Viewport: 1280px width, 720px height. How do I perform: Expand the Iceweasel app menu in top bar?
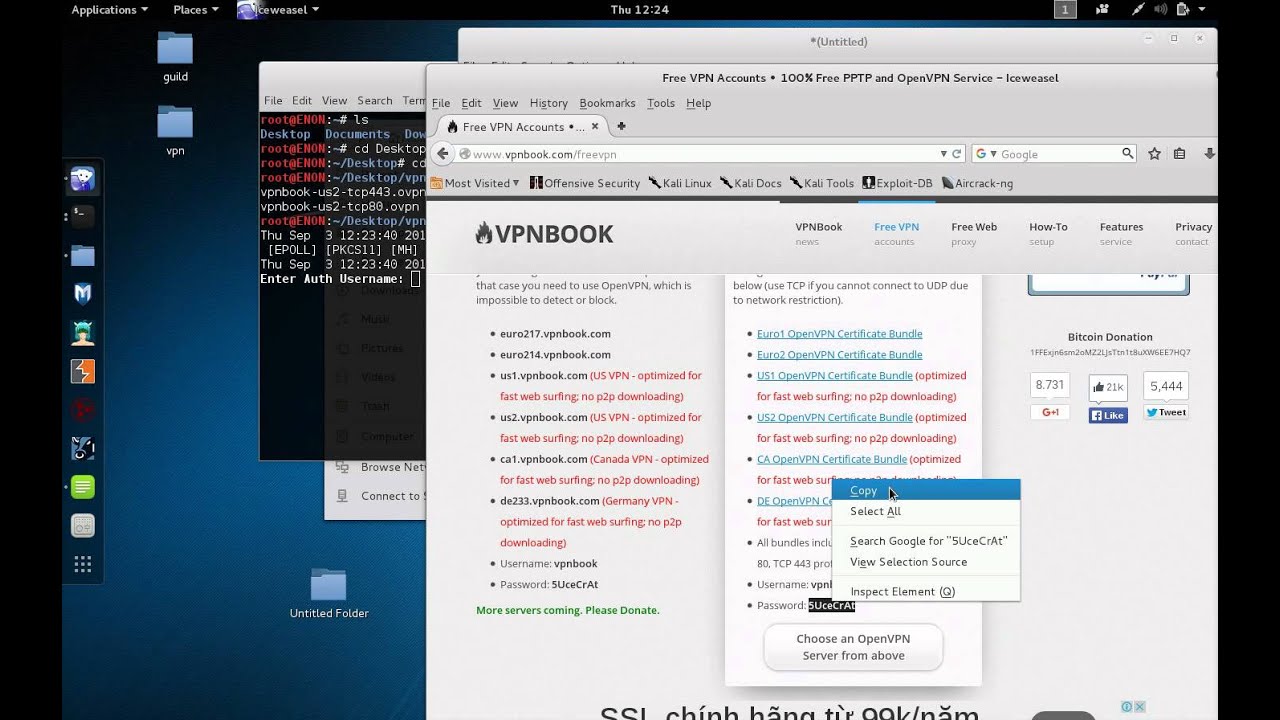point(279,9)
